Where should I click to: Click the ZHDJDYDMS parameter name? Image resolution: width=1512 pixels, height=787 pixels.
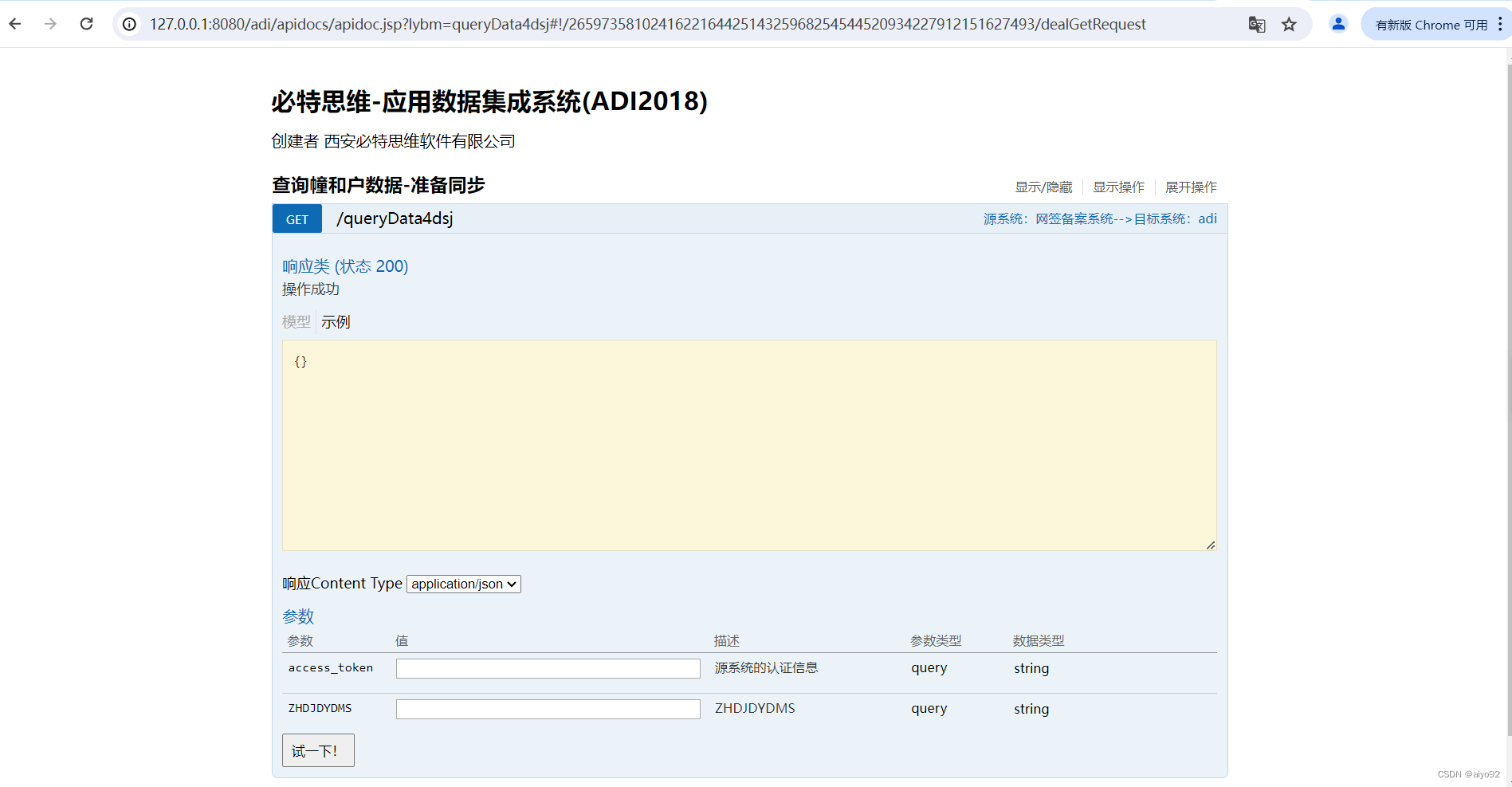(x=320, y=708)
